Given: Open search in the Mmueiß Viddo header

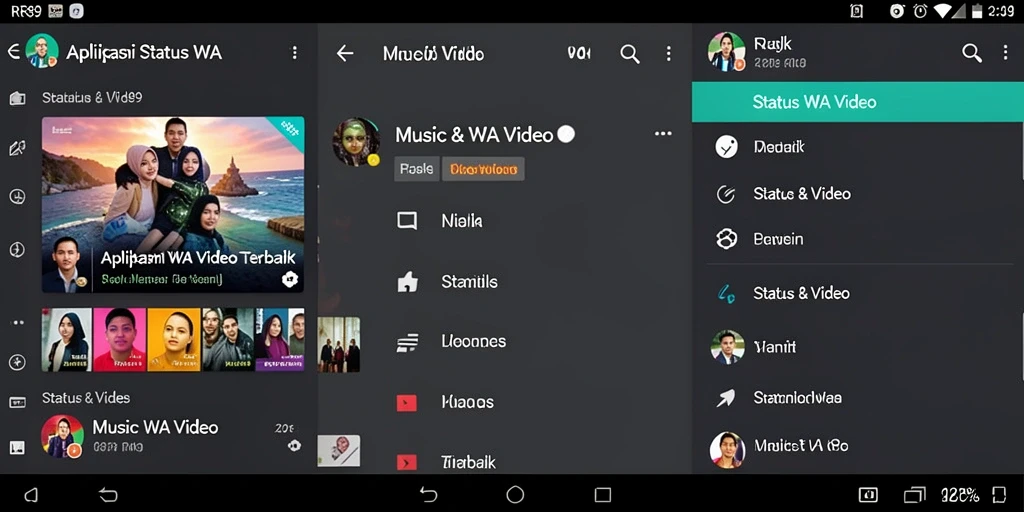Looking at the screenshot, I should tap(630, 54).
